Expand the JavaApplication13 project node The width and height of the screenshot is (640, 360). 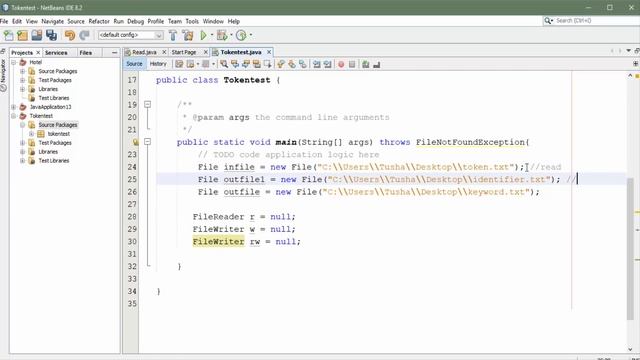(13, 107)
